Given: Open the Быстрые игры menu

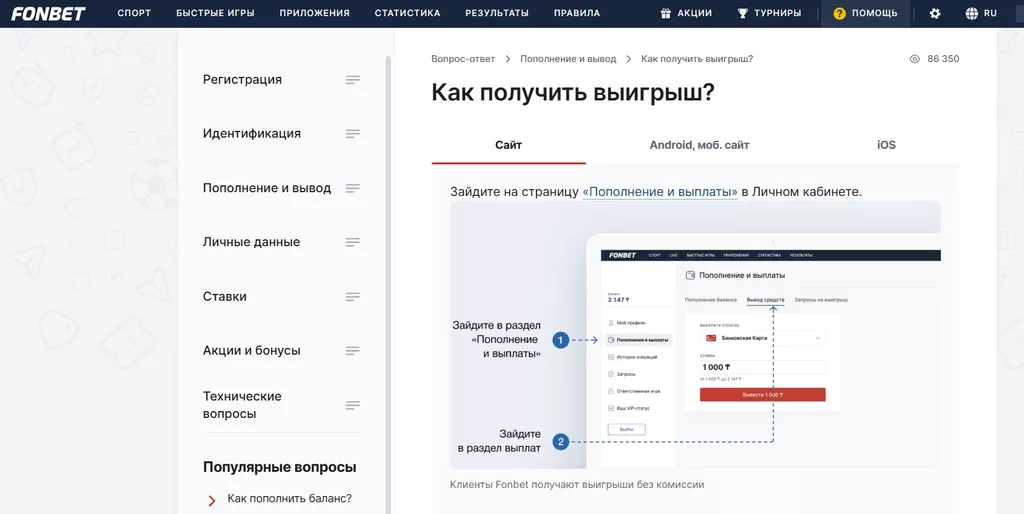Looking at the screenshot, I should (215, 13).
